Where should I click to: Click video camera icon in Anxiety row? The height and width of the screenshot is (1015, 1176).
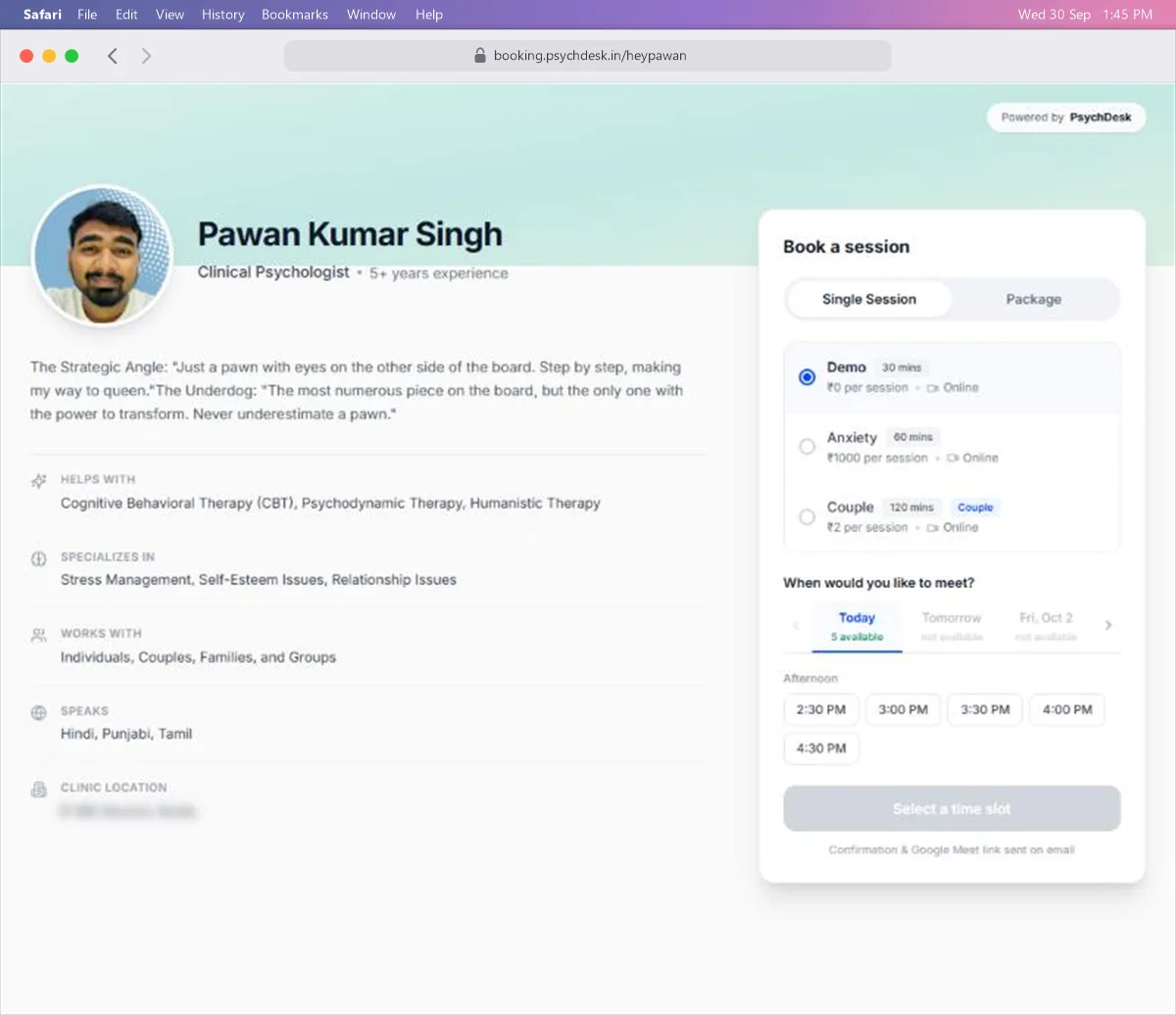click(953, 458)
